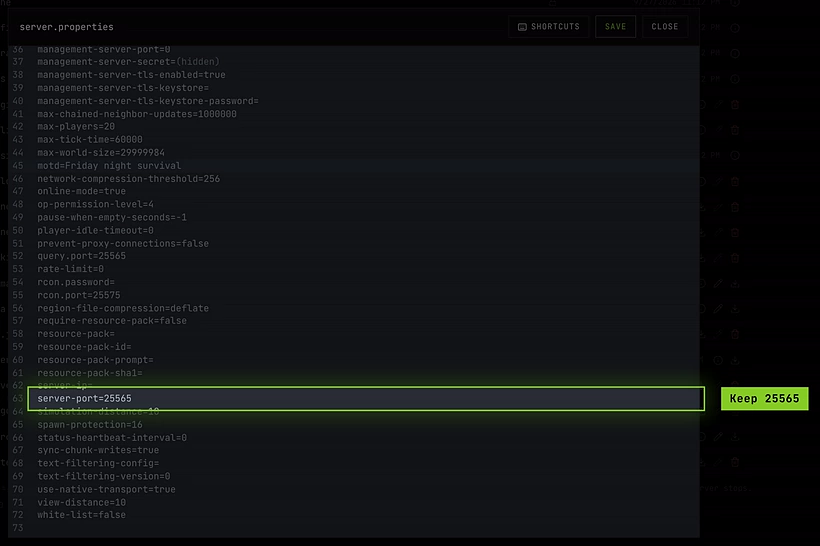This screenshot has width=820, height=546.
Task: Save the server.properties file
Action: click(616, 27)
